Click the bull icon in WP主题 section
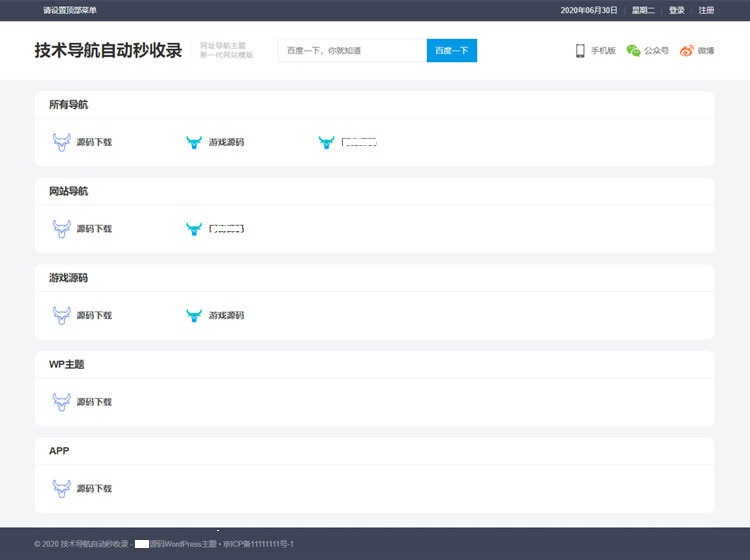Screen dimensions: 750x560 (61, 402)
